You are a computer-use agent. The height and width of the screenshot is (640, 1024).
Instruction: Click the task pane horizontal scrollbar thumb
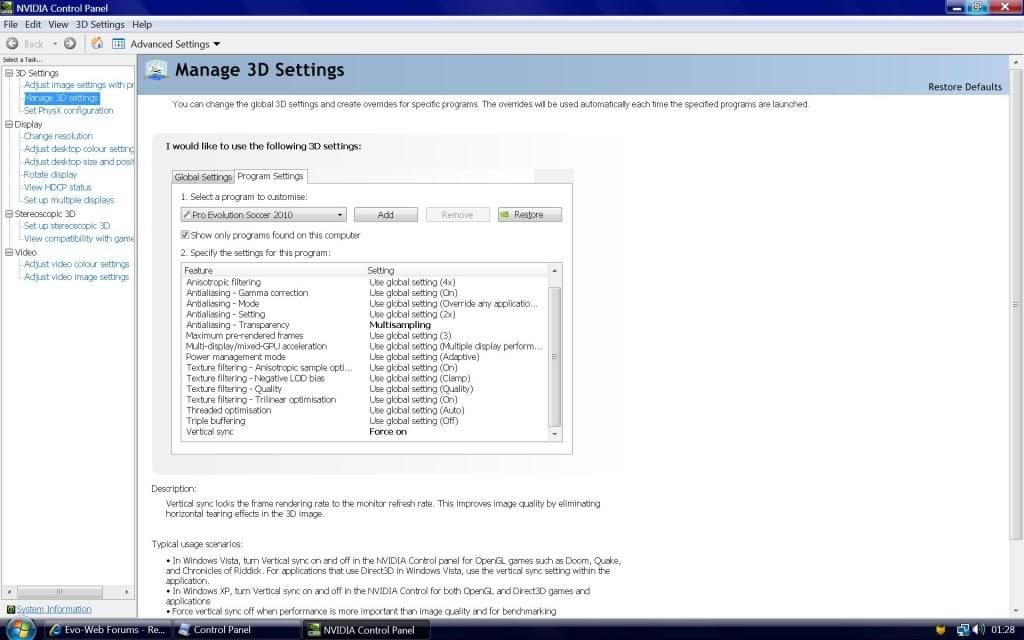point(59,592)
